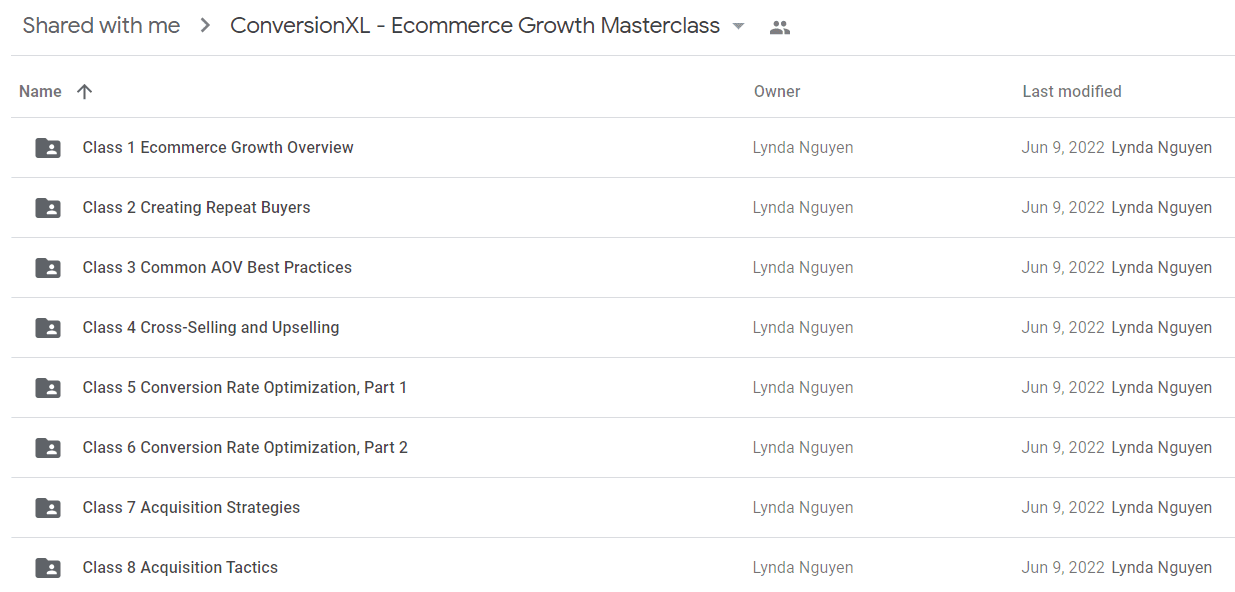
Task: Click the breadcrumb chevron after Shared with me
Action: (205, 26)
